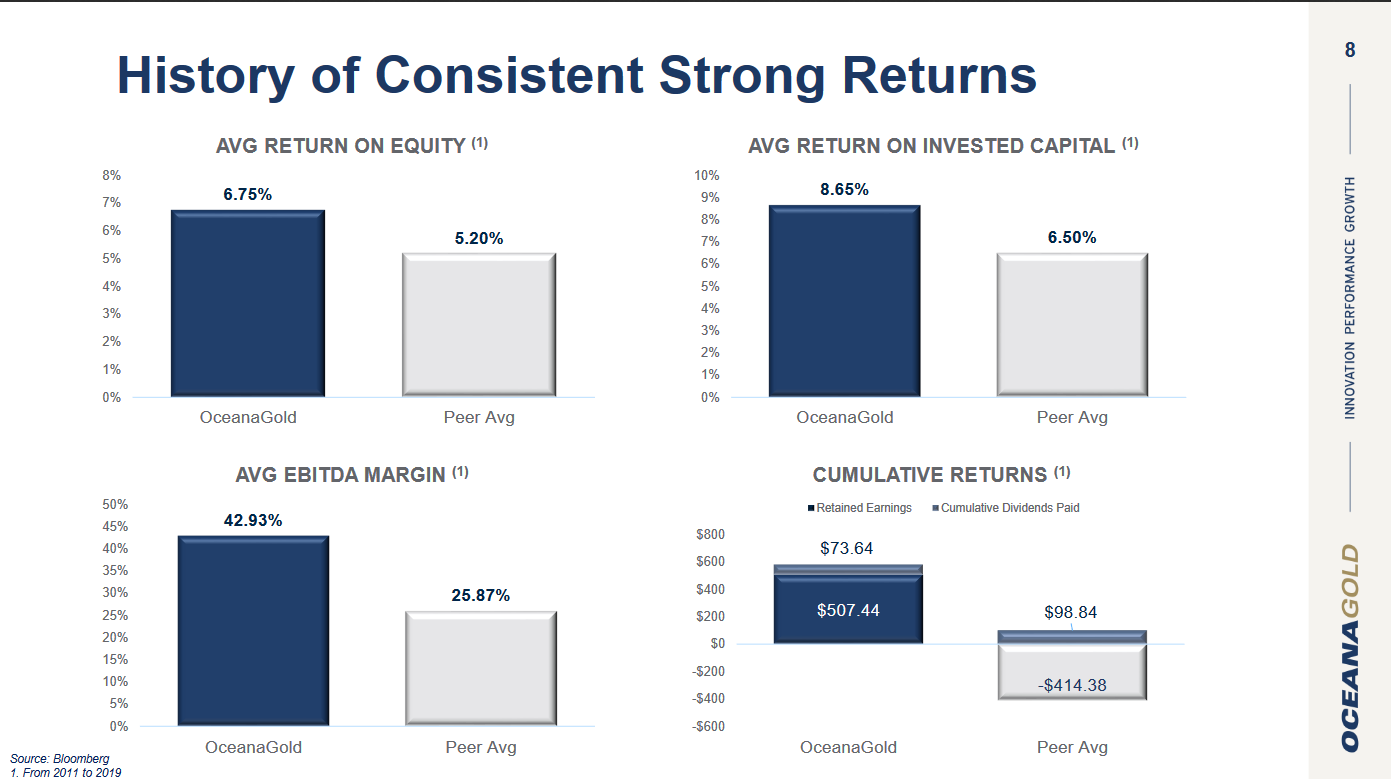Click the Cumulative Dividends Paid legend swatch

pos(935,508)
